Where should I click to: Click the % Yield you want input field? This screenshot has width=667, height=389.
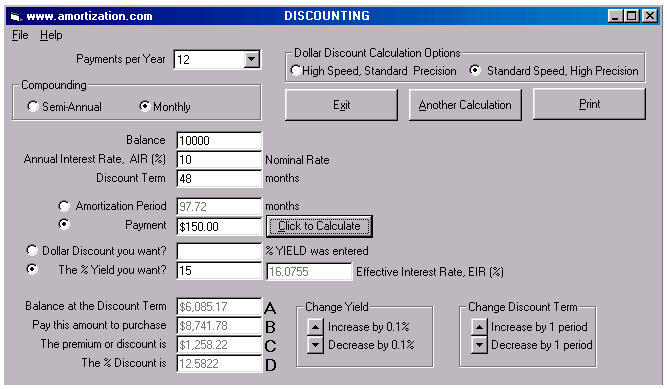pyautogui.click(x=219, y=271)
